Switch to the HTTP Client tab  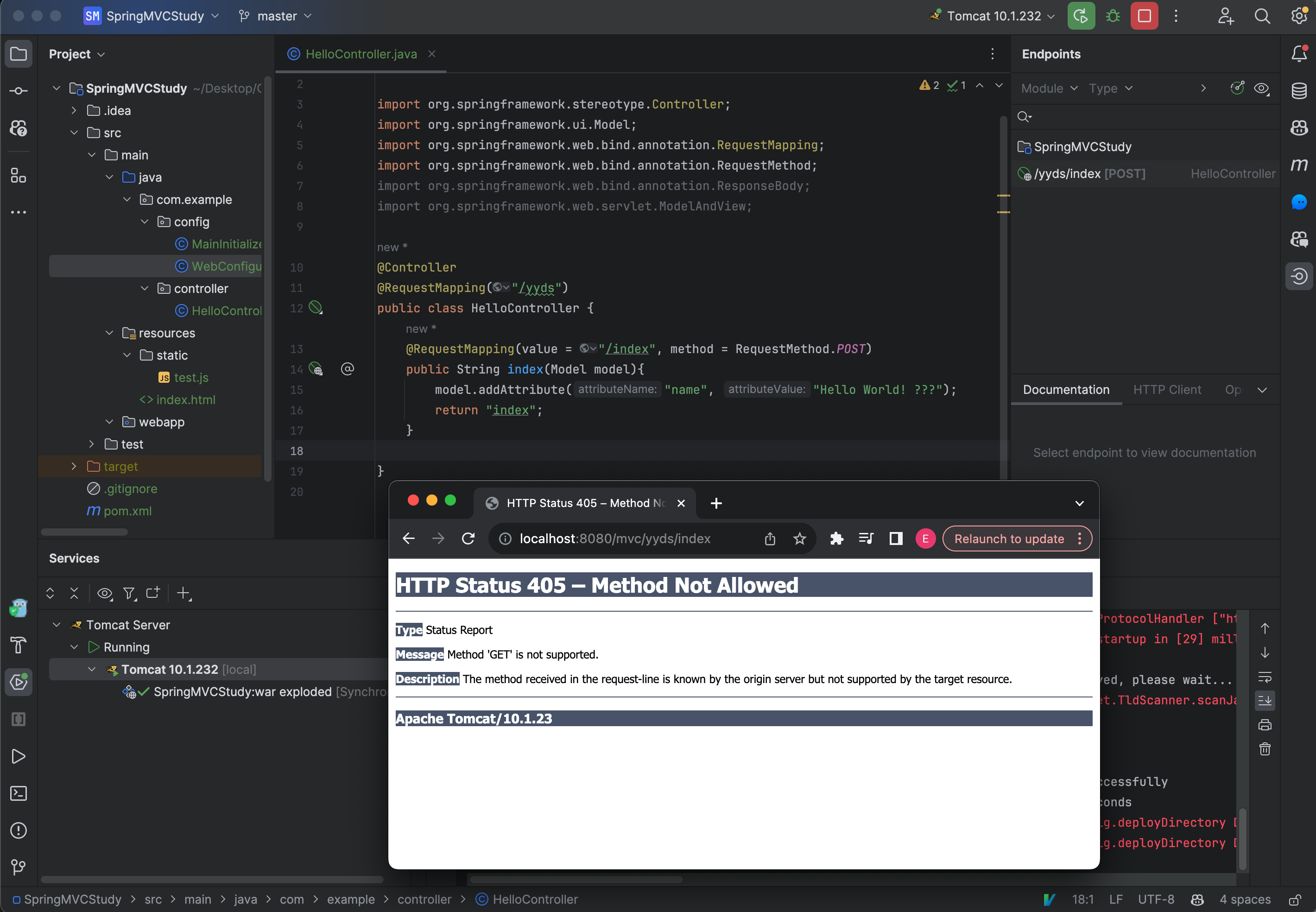point(1166,389)
